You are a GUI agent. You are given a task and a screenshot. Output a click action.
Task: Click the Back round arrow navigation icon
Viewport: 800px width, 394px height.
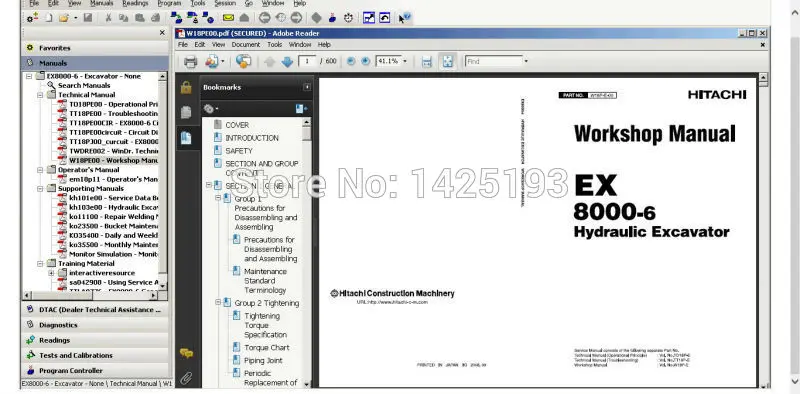point(264,18)
